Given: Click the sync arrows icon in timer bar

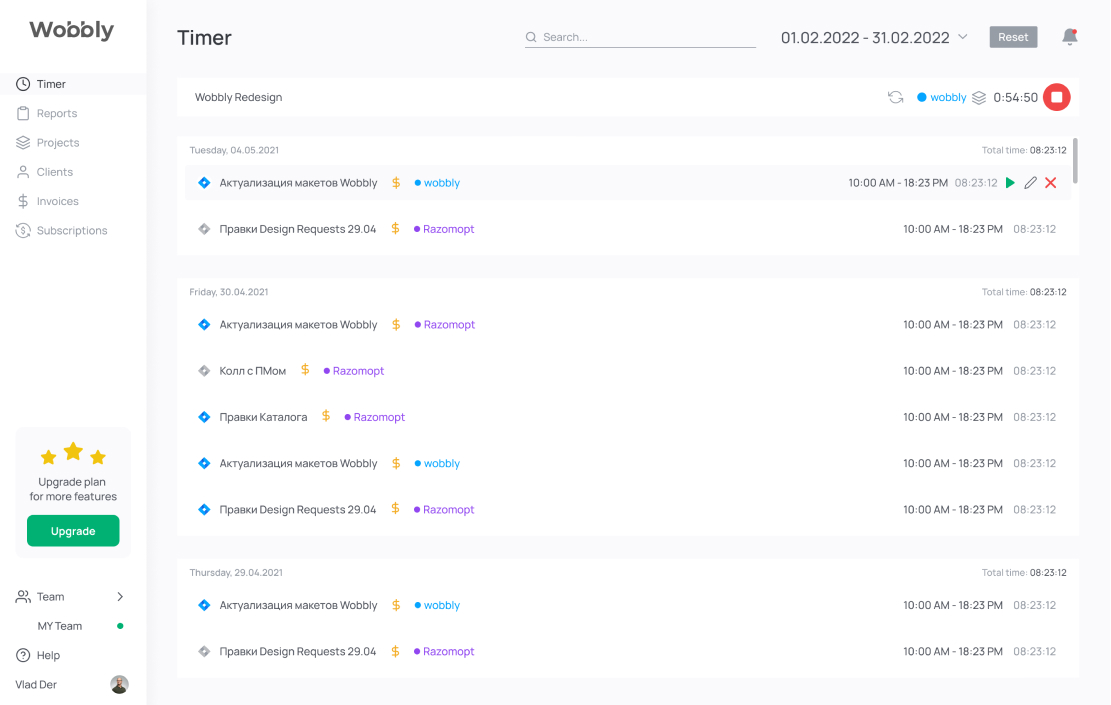Looking at the screenshot, I should [x=896, y=97].
